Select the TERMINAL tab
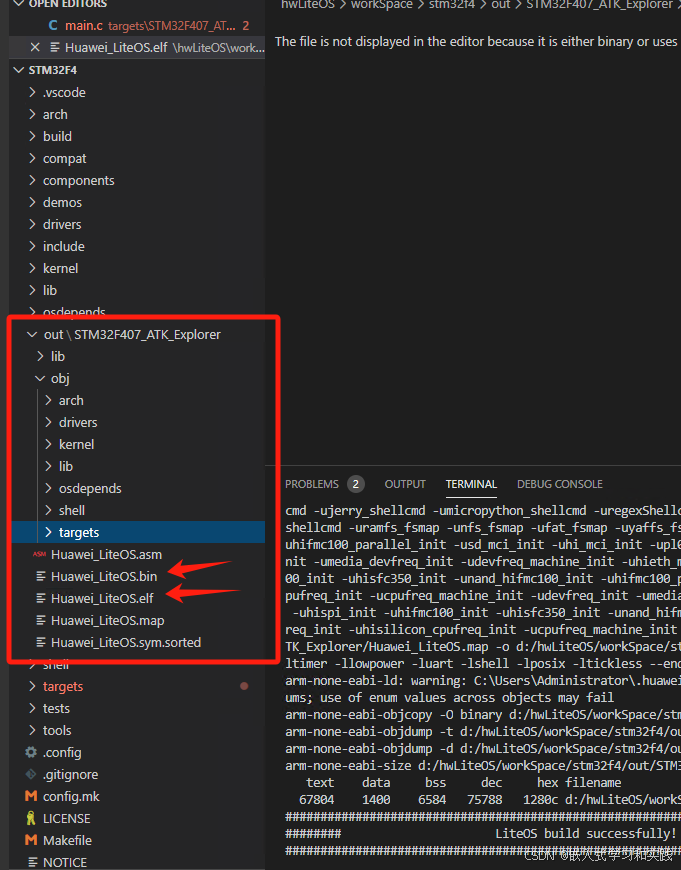The height and width of the screenshot is (870, 681). tap(471, 484)
